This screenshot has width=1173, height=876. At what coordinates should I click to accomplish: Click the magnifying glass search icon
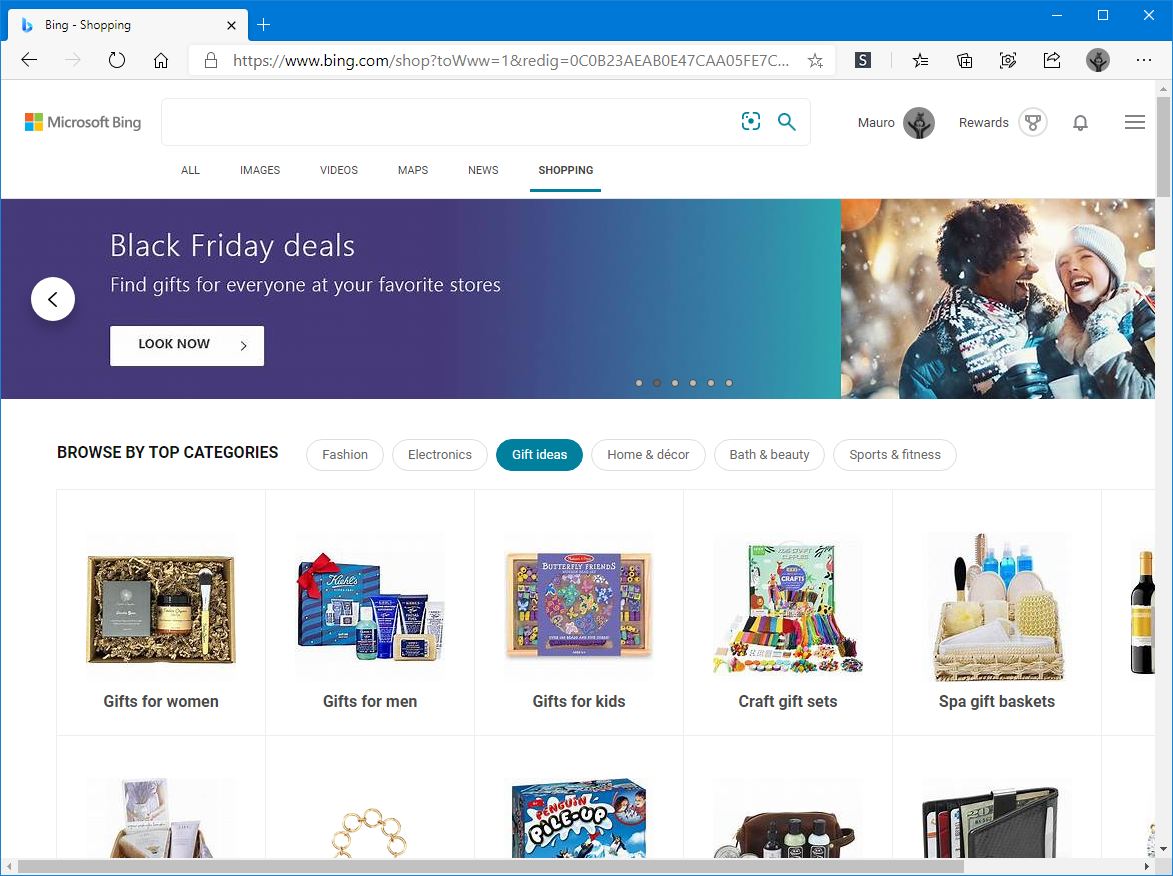click(787, 122)
